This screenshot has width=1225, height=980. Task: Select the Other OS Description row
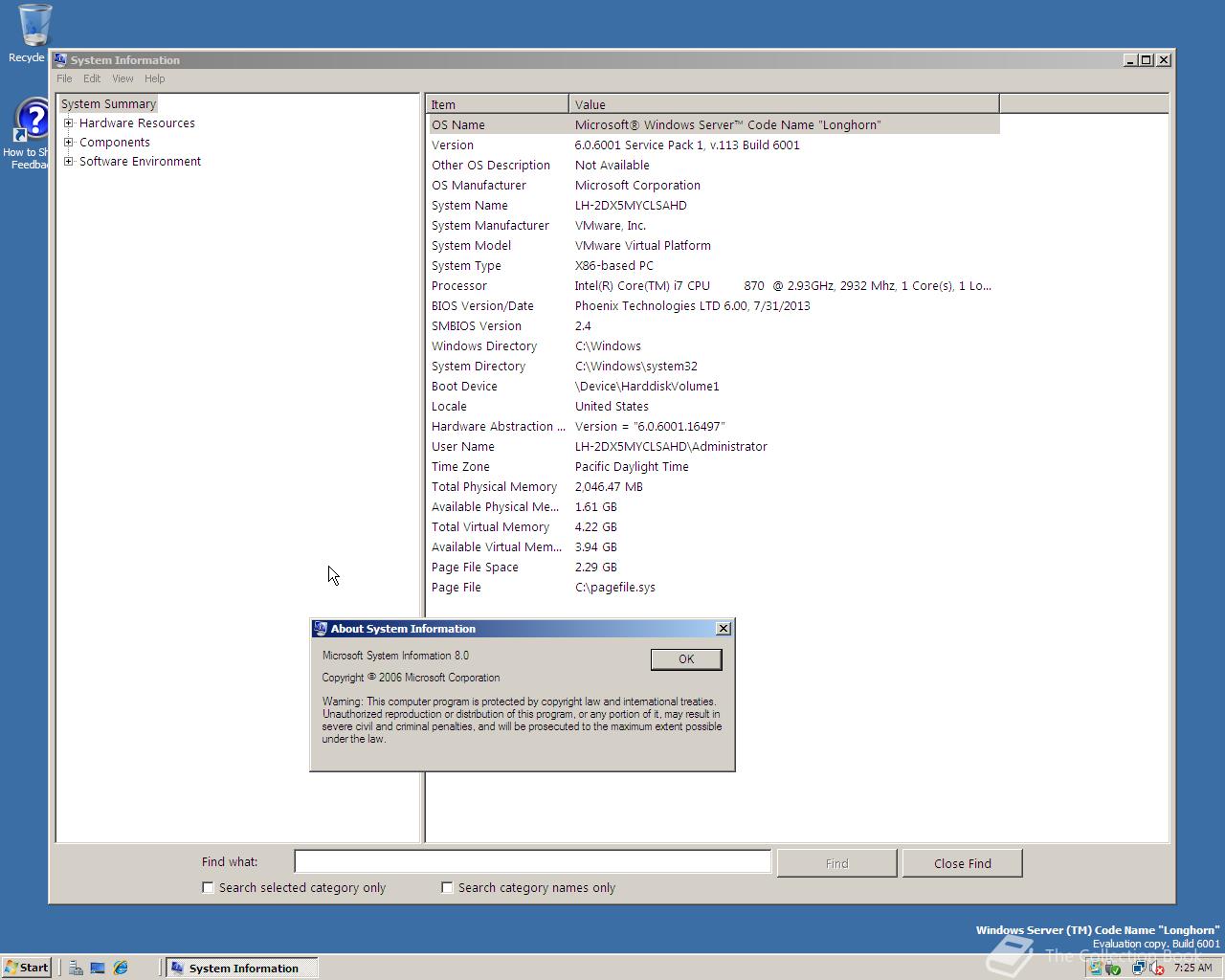[713, 166]
